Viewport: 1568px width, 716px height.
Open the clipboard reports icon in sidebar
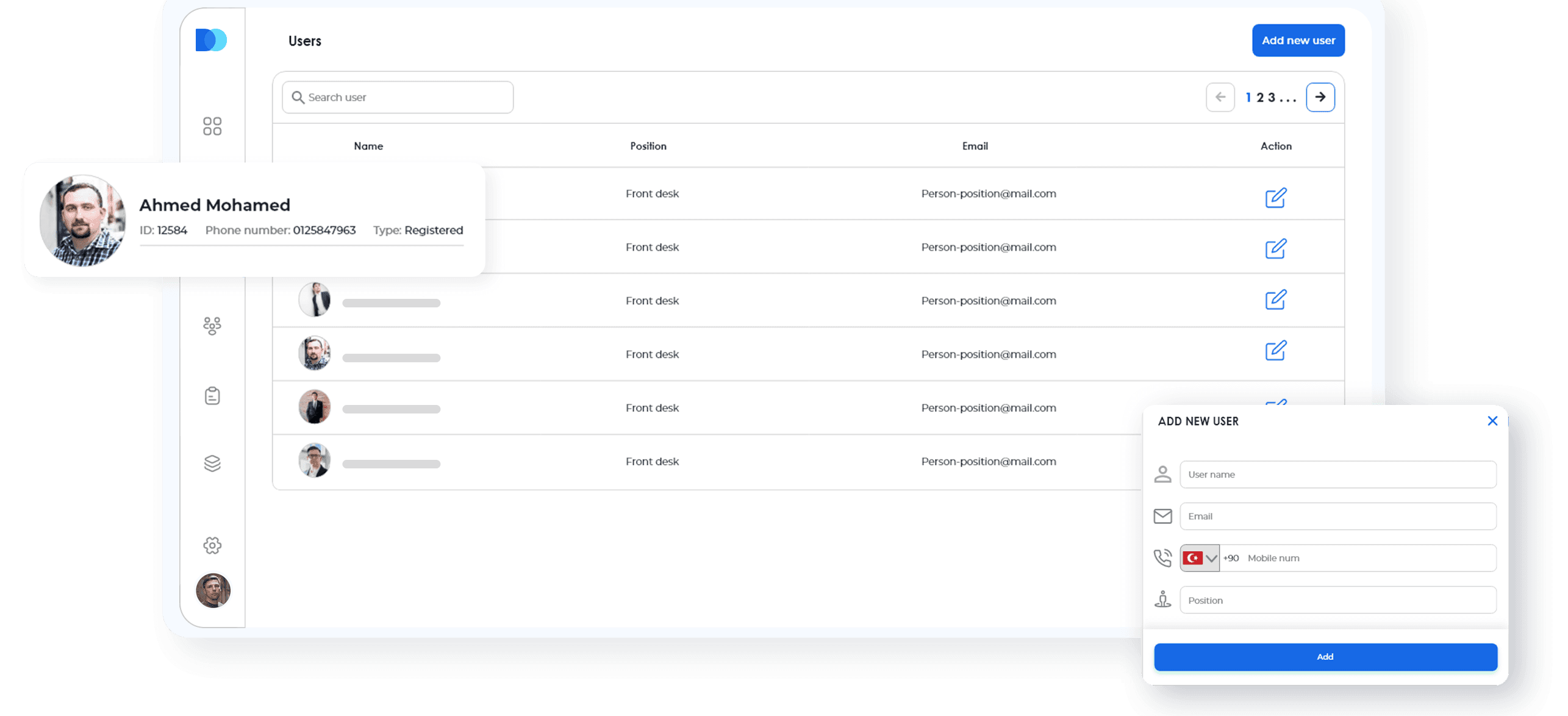click(x=212, y=396)
